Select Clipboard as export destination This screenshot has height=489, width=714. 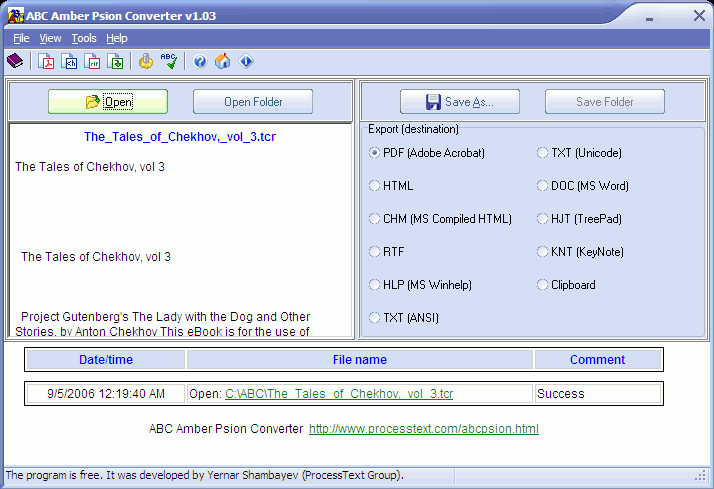pos(566,285)
